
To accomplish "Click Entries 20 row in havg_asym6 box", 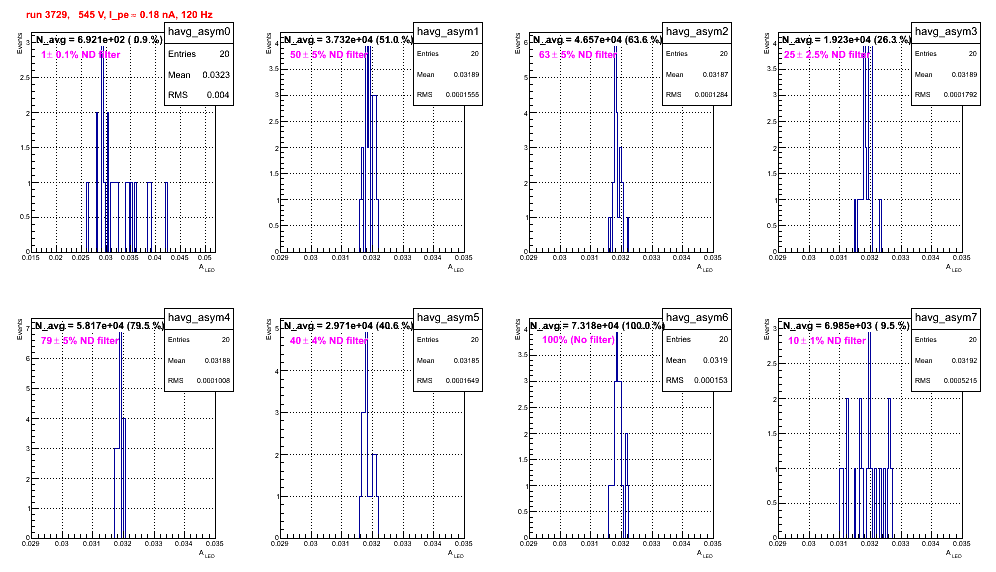I will coord(697,339).
